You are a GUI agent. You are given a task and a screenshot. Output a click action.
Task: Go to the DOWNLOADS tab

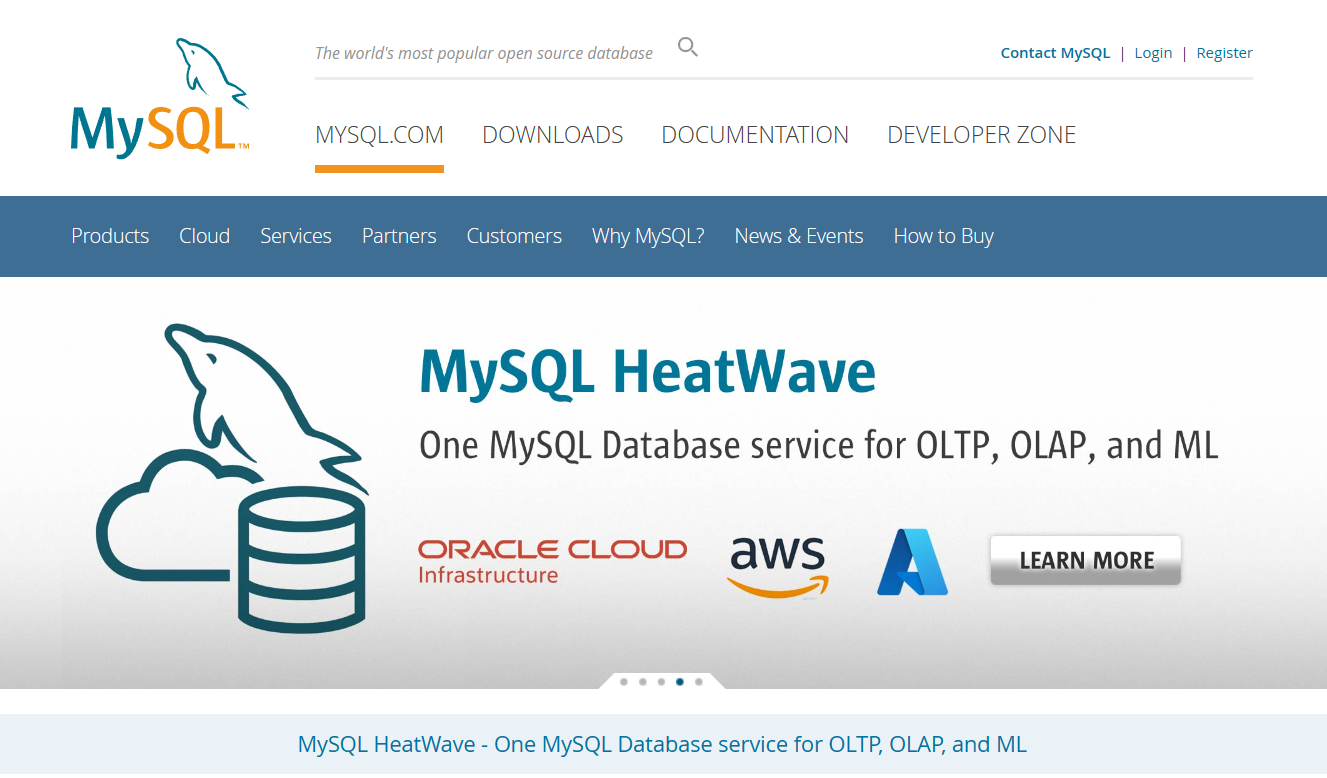tap(553, 135)
